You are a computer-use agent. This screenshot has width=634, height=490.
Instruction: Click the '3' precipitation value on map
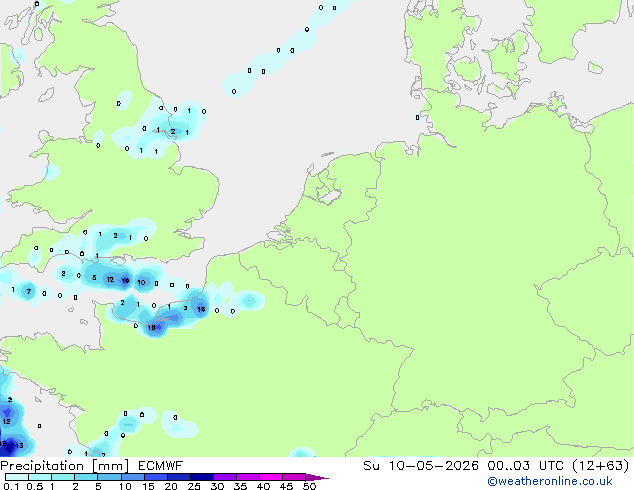185,308
